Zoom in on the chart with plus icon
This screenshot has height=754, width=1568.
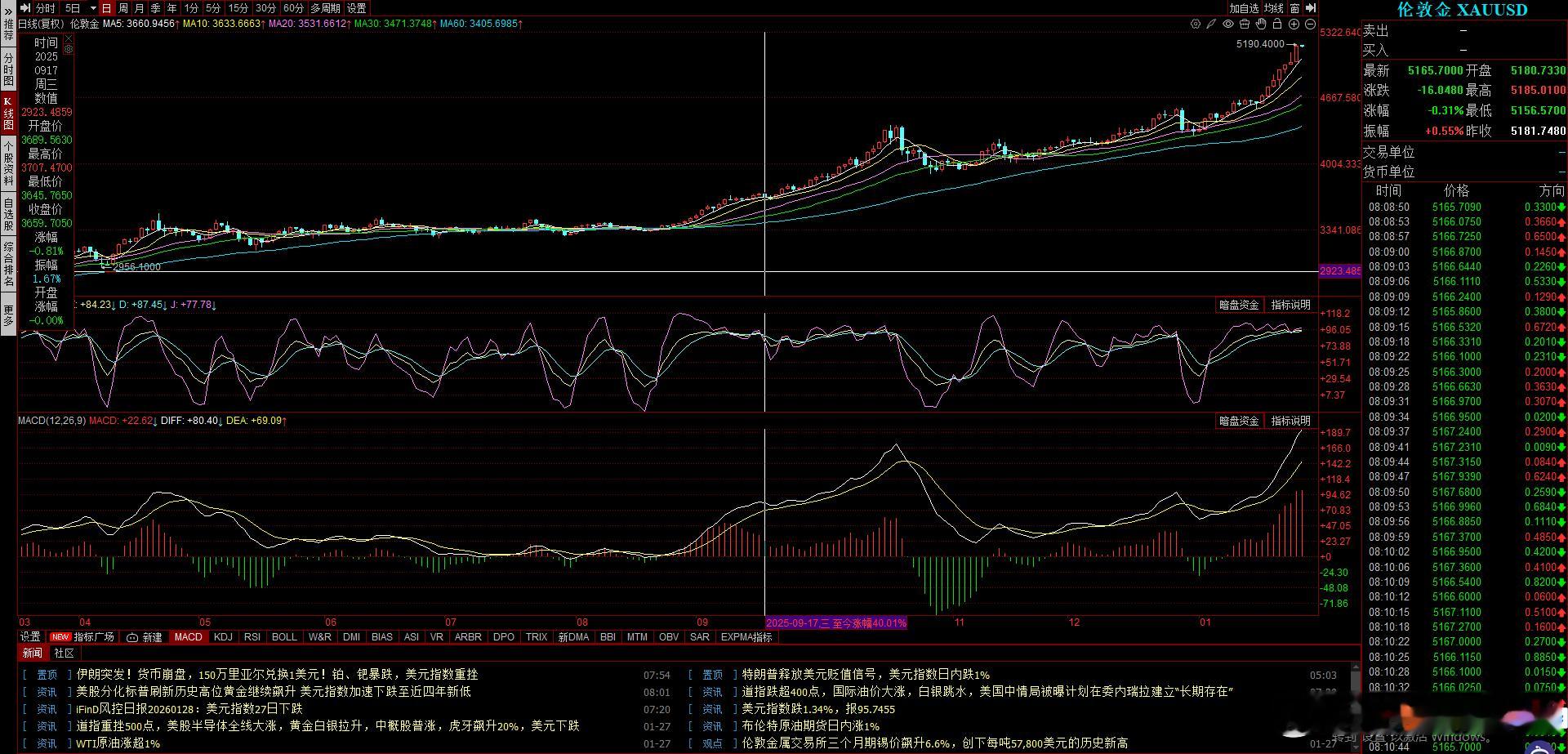coord(1294,24)
